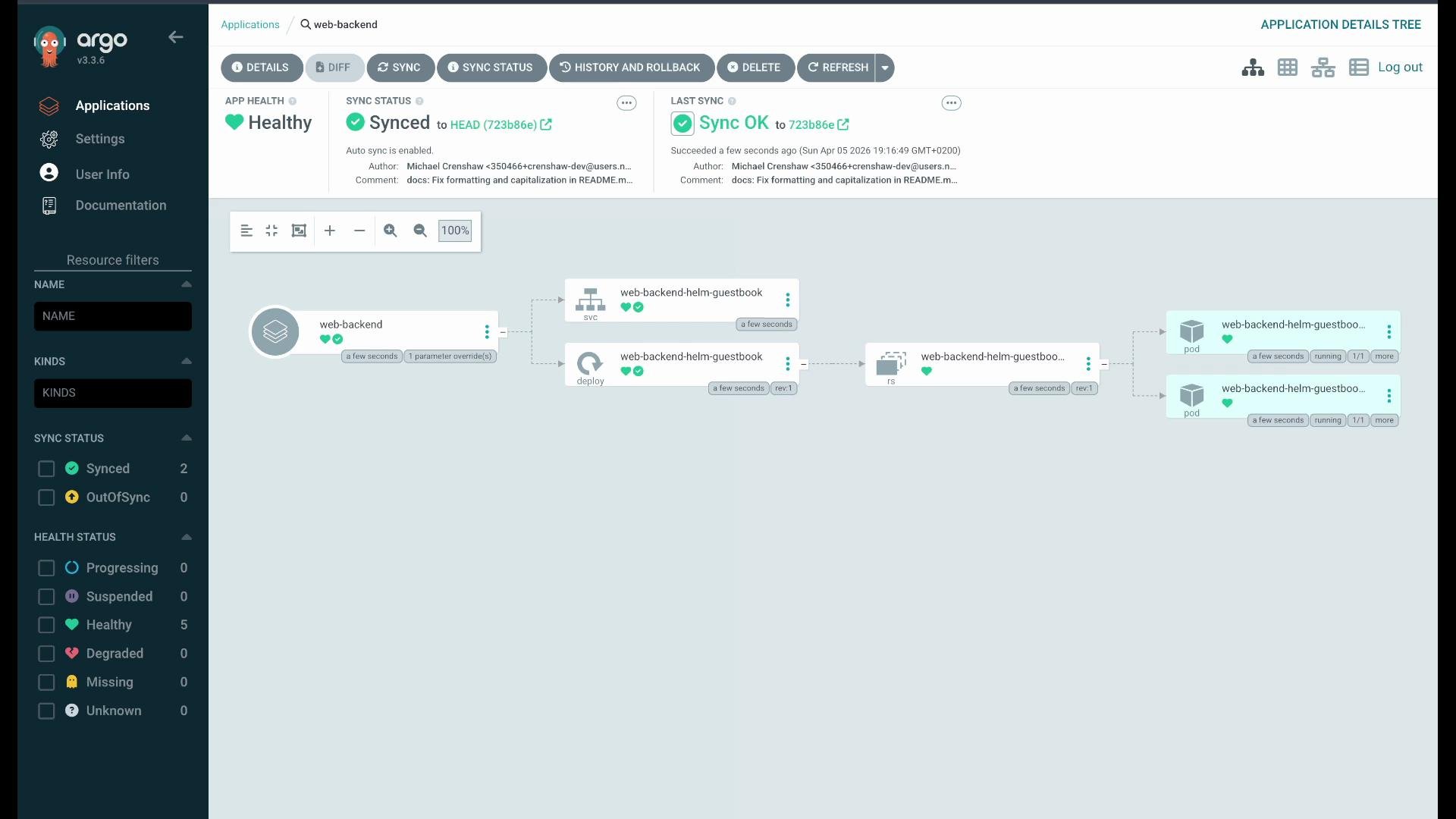Check the Progressing filter checkbox
This screenshot has height=819, width=1456.
46,568
